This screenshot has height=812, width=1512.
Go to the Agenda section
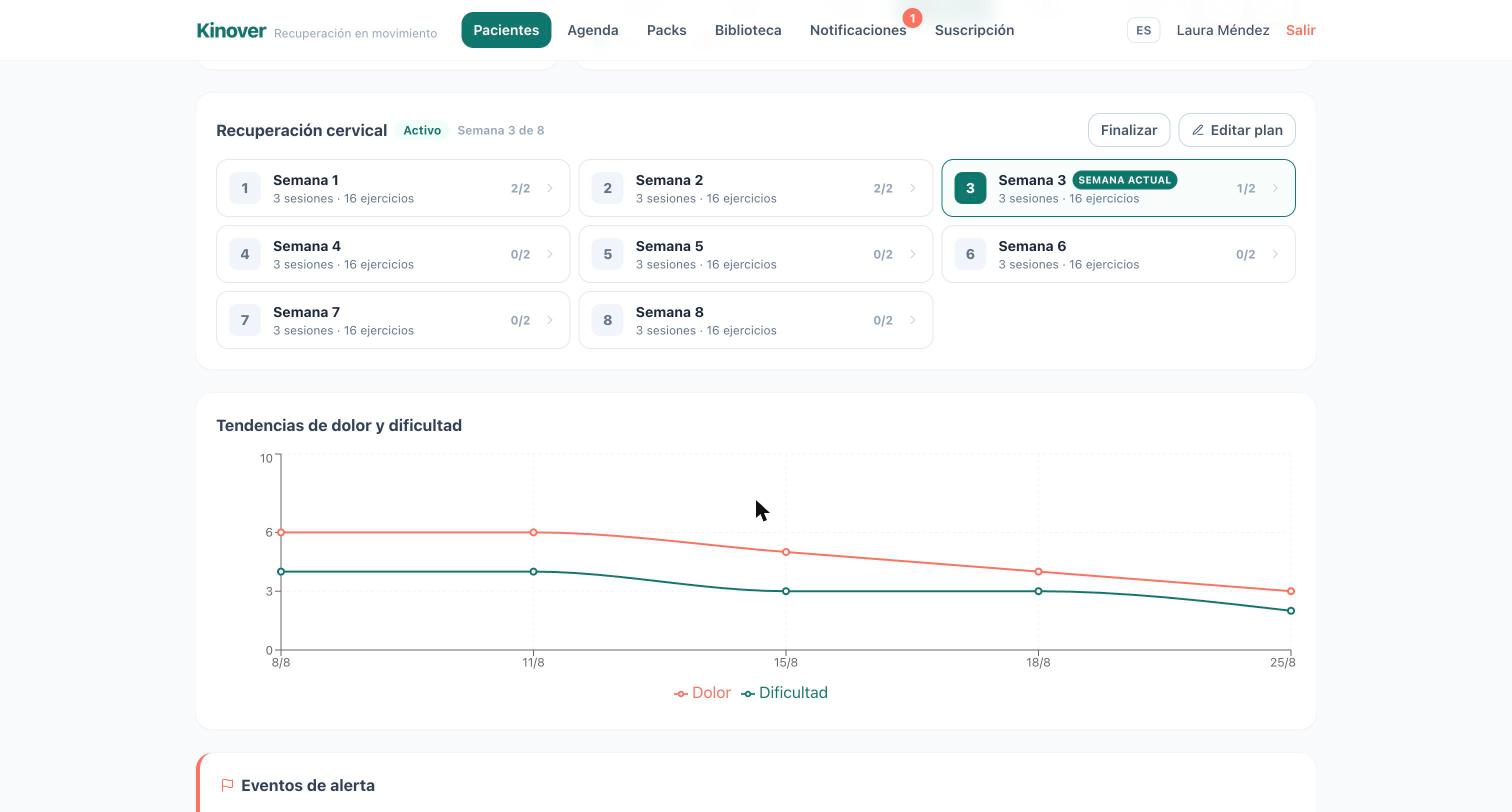[x=593, y=30]
